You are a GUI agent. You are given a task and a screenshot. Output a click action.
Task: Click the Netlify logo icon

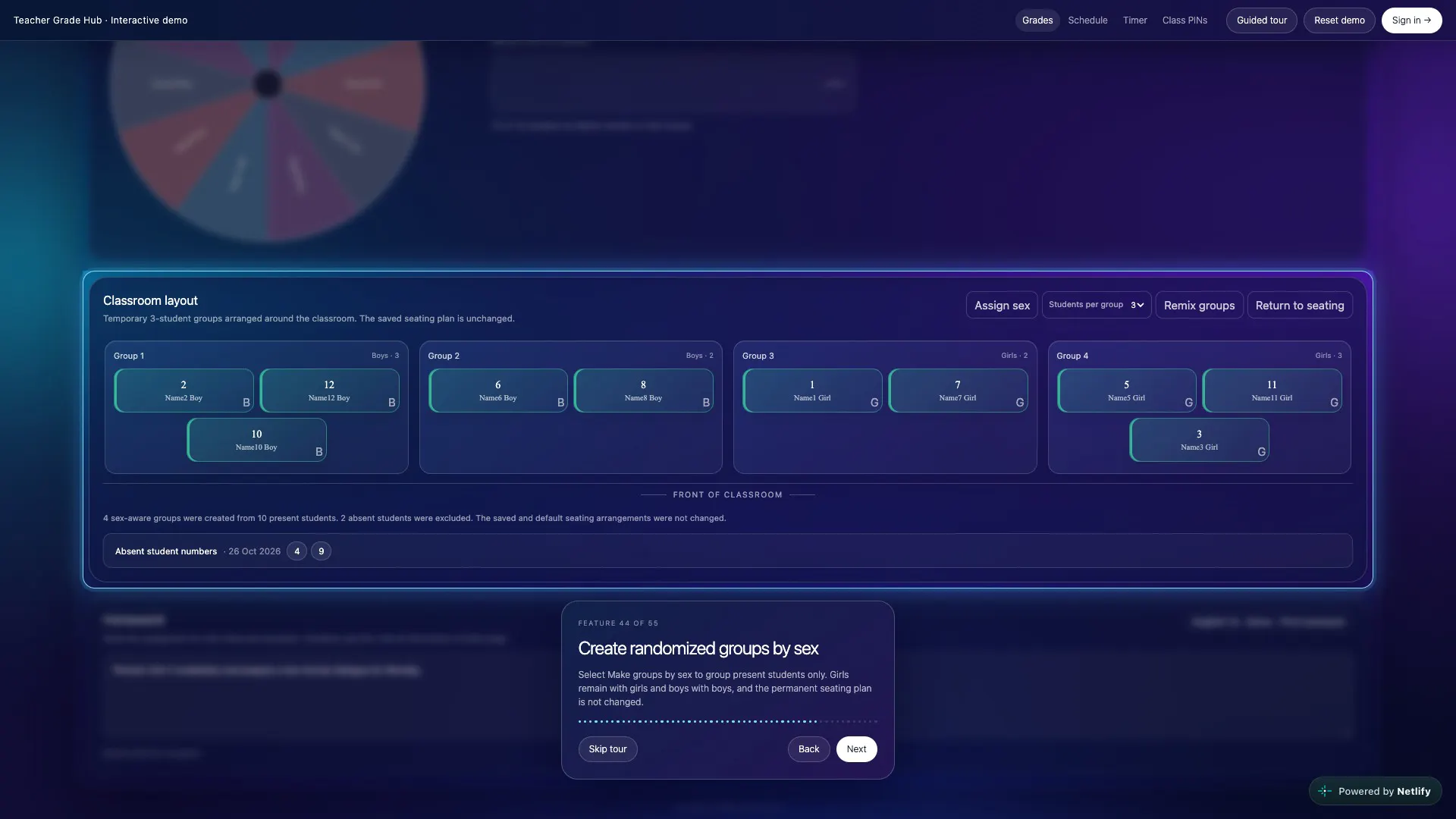click(1325, 791)
